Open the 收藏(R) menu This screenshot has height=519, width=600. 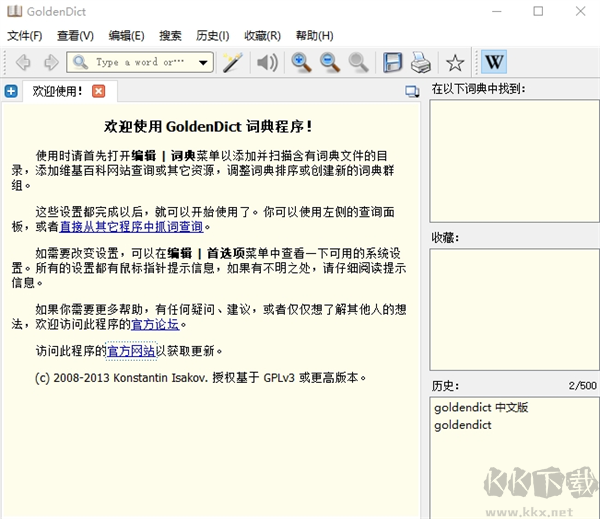[x=261, y=36]
